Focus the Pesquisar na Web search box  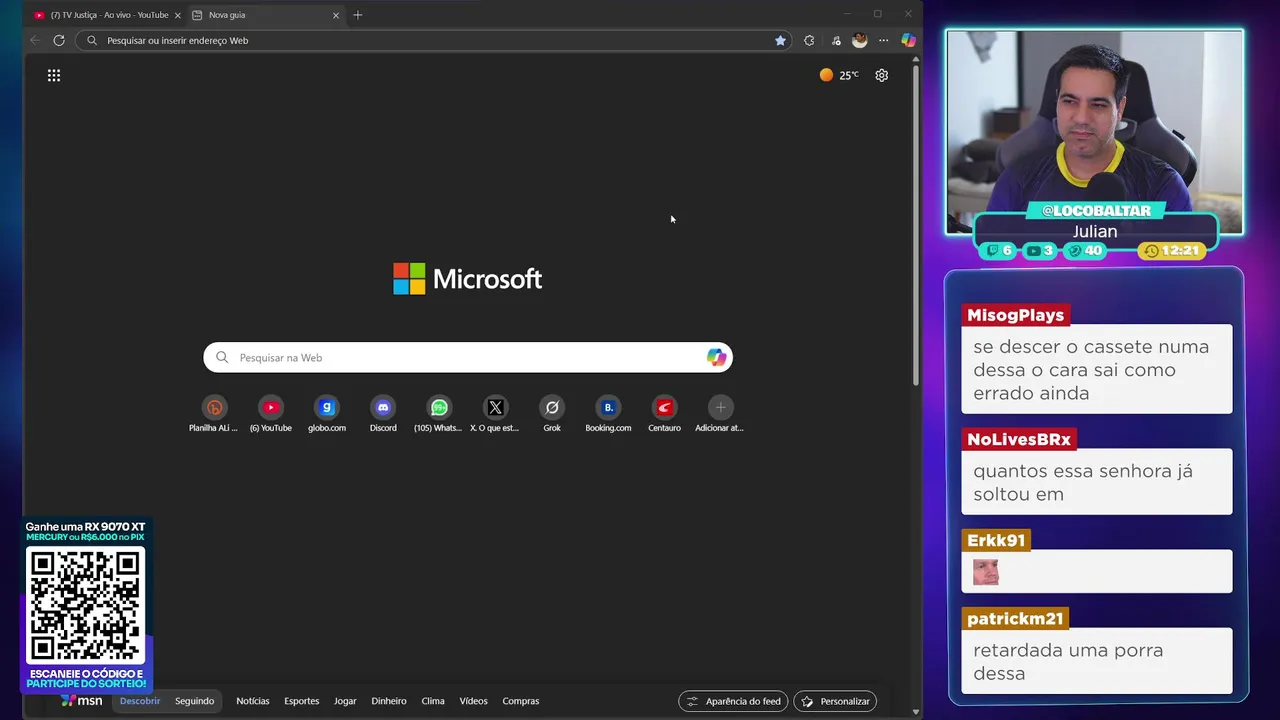[x=468, y=357]
